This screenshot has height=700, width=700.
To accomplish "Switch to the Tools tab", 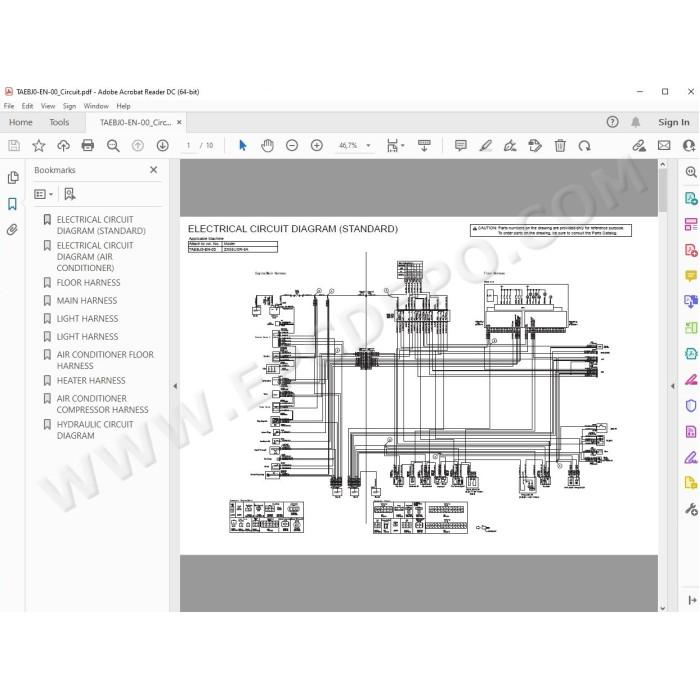I will [59, 122].
